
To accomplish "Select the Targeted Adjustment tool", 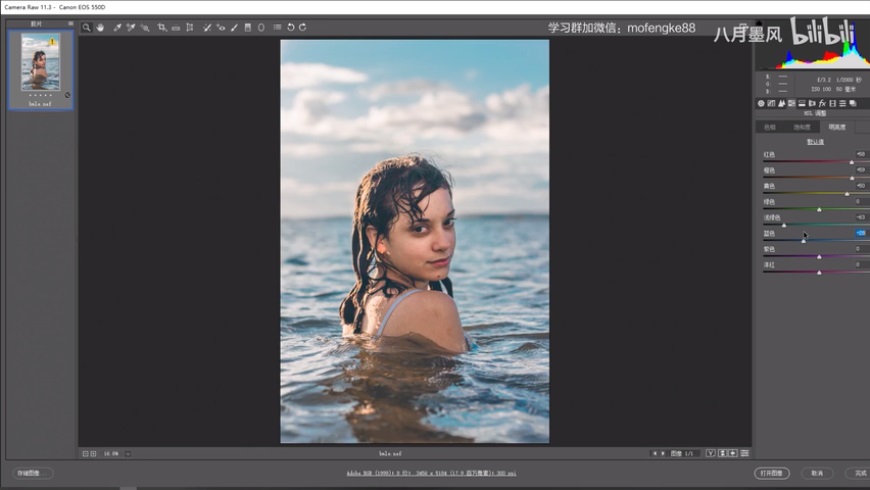I will (x=145, y=27).
